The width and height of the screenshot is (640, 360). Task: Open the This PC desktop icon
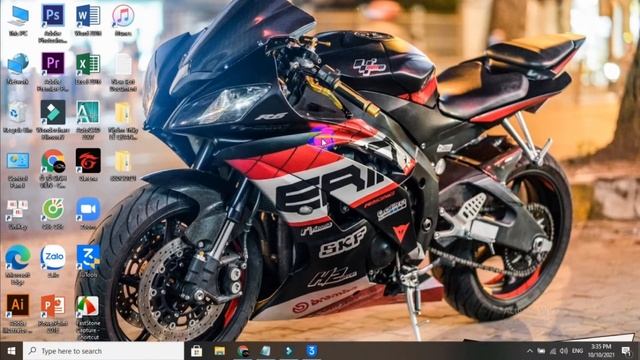point(18,20)
